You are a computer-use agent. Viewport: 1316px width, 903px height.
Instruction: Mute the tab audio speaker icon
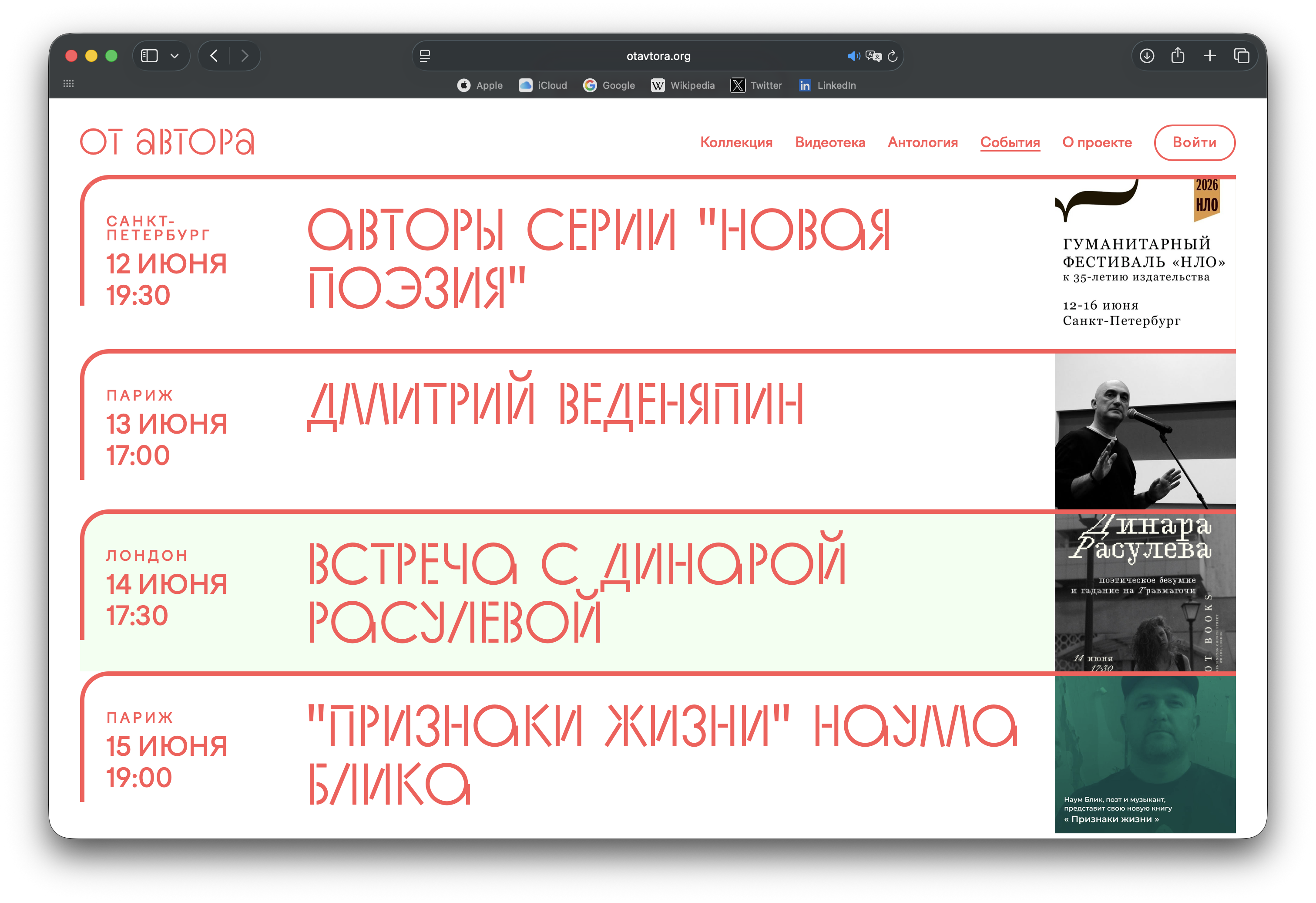pos(853,56)
